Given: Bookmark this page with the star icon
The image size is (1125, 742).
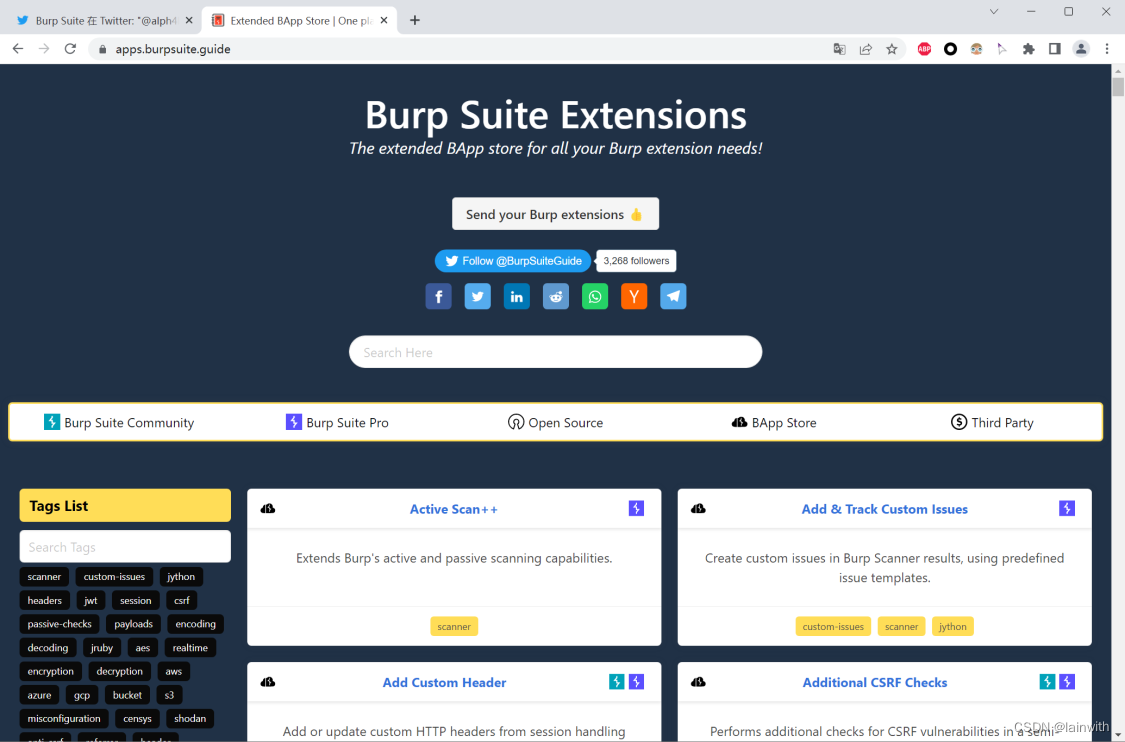Looking at the screenshot, I should (x=892, y=49).
